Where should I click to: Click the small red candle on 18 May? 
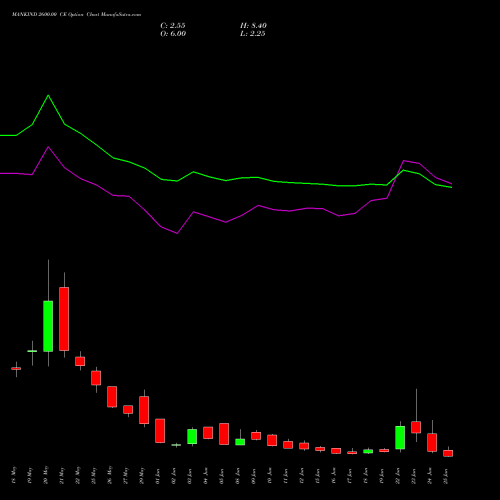16,368
